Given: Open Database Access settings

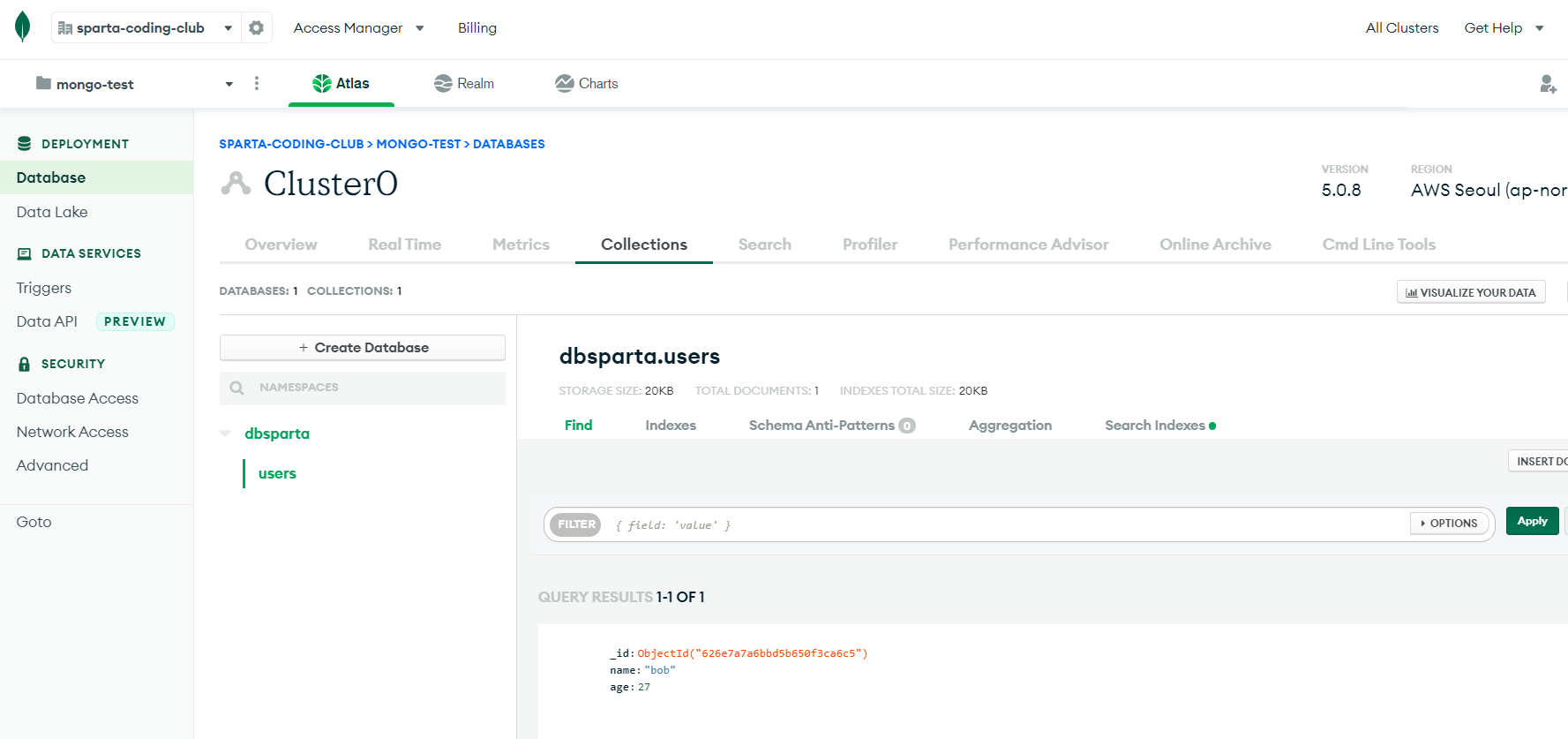Looking at the screenshot, I should point(78,398).
